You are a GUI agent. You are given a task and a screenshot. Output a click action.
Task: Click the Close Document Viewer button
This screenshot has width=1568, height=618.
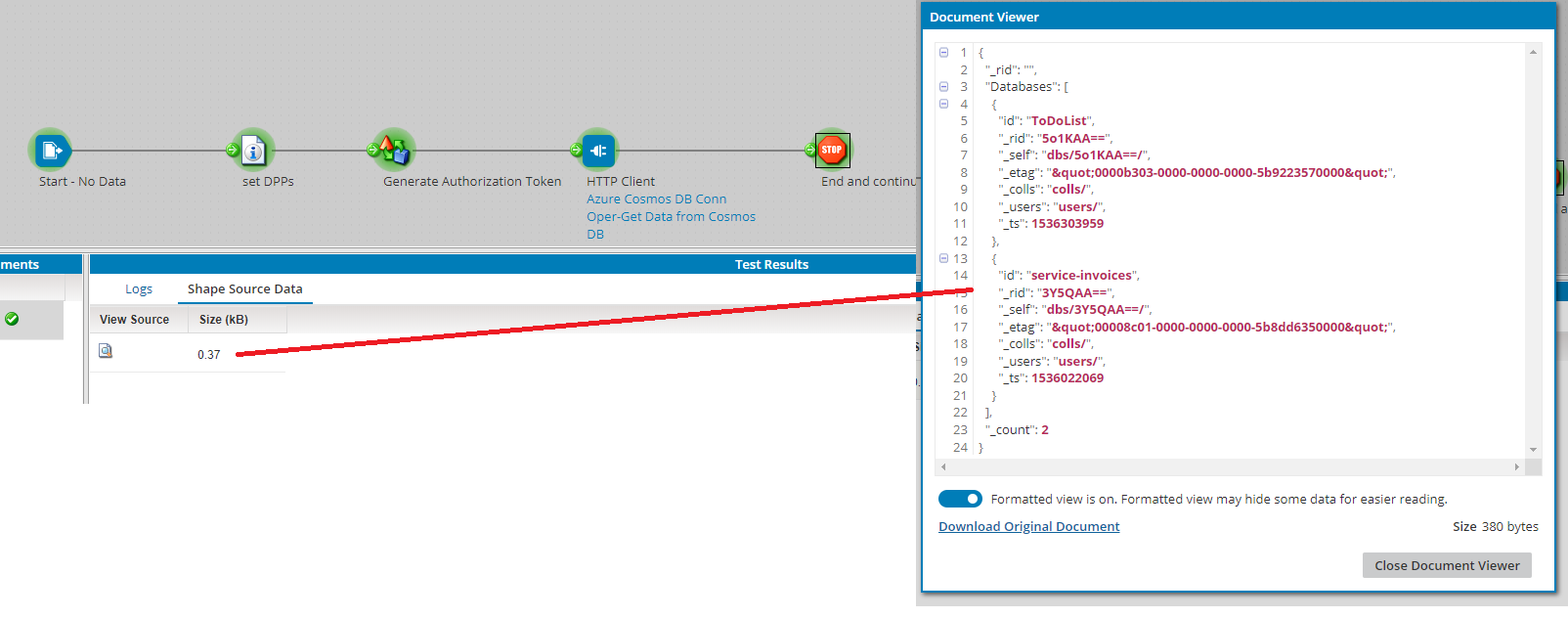[1447, 565]
